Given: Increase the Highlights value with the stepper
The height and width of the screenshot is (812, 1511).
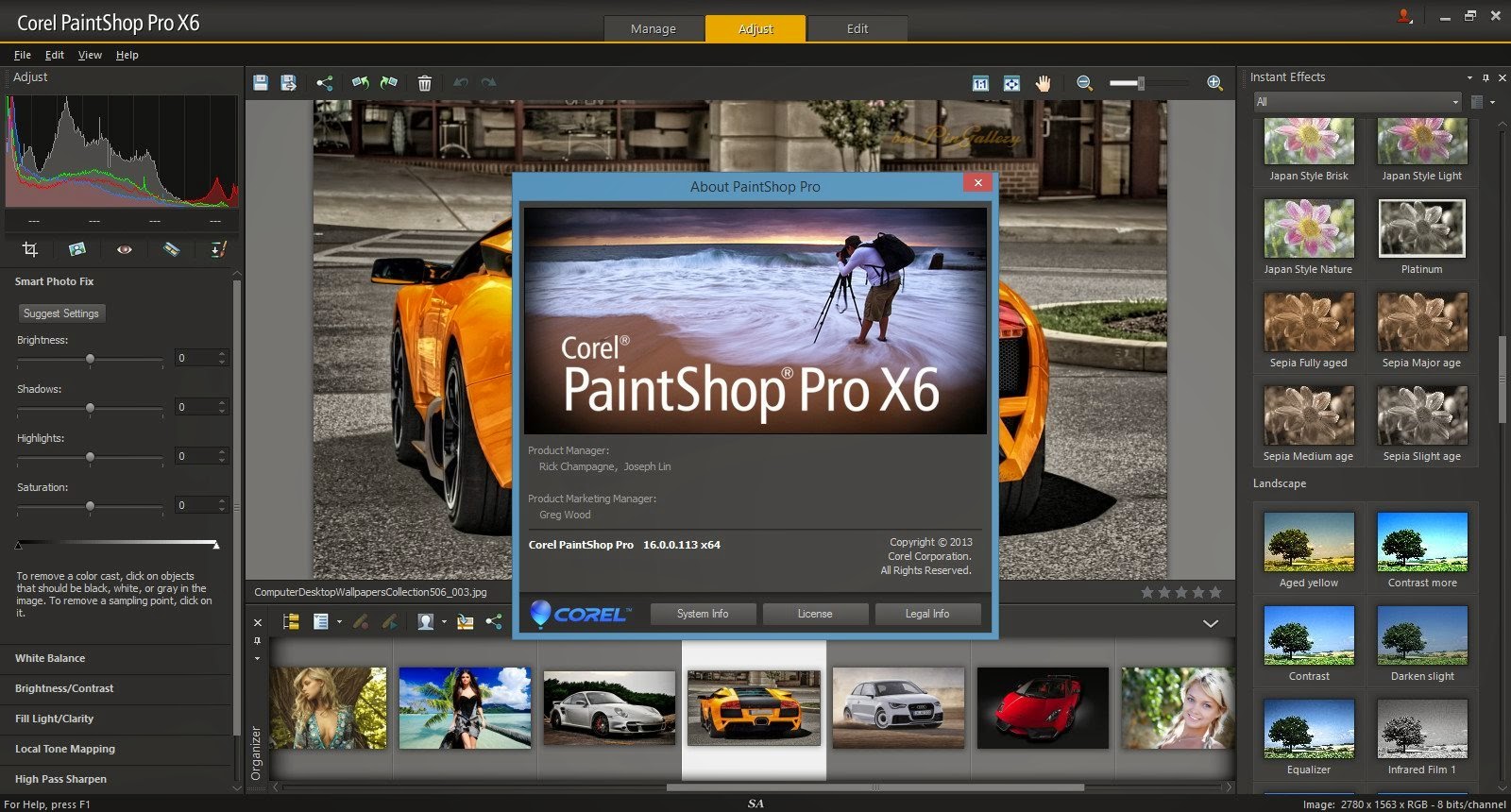Looking at the screenshot, I should (x=222, y=452).
